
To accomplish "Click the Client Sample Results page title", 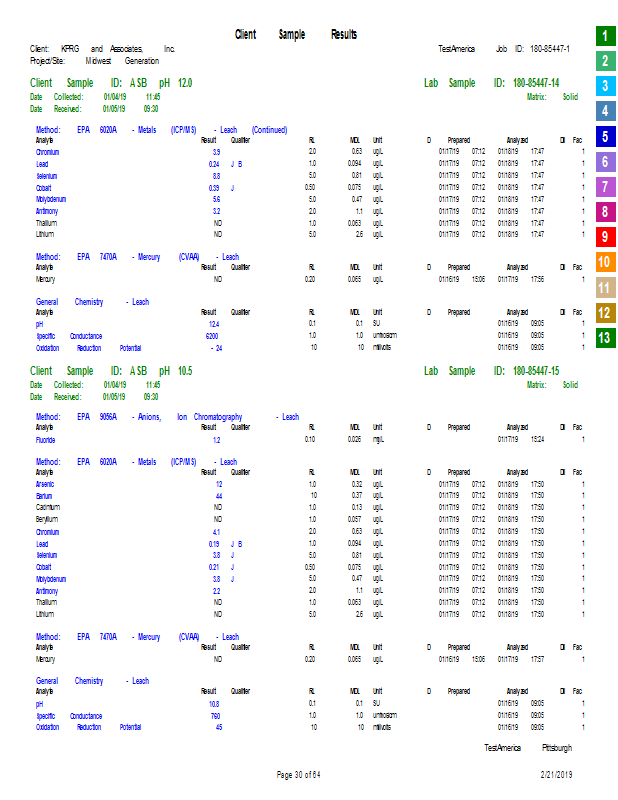I will [x=296, y=35].
